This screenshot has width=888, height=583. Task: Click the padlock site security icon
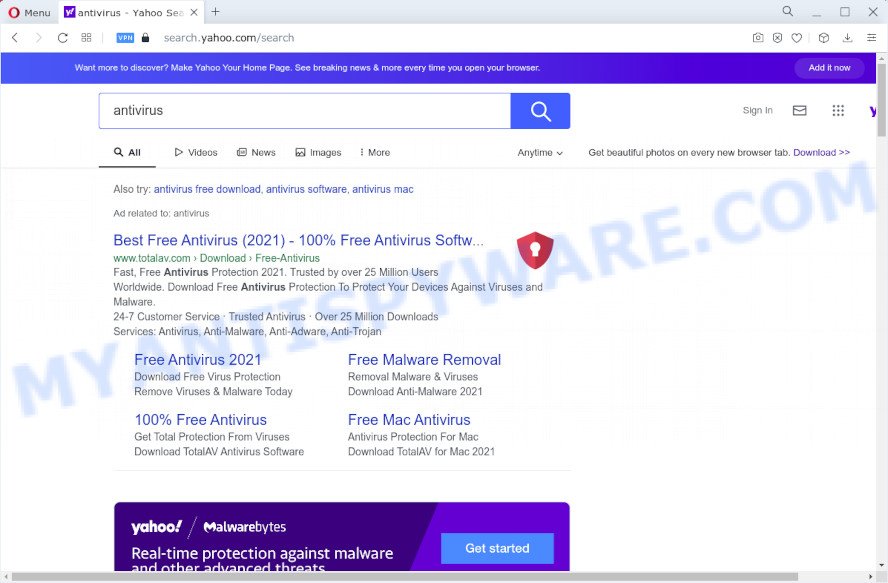(146, 38)
